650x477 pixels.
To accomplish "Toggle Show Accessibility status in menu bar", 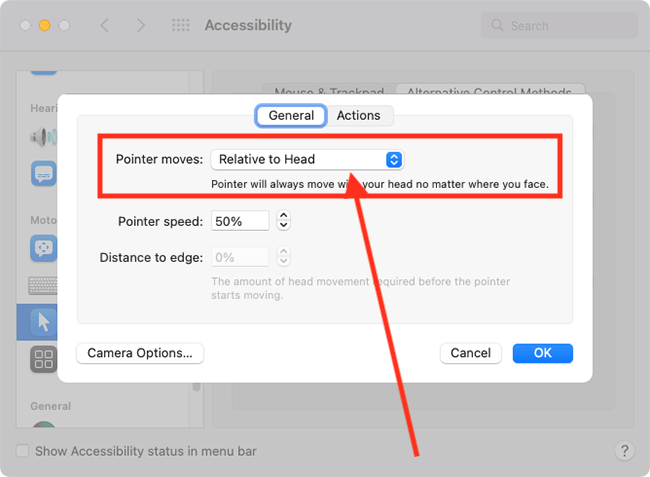I will pyautogui.click(x=22, y=451).
